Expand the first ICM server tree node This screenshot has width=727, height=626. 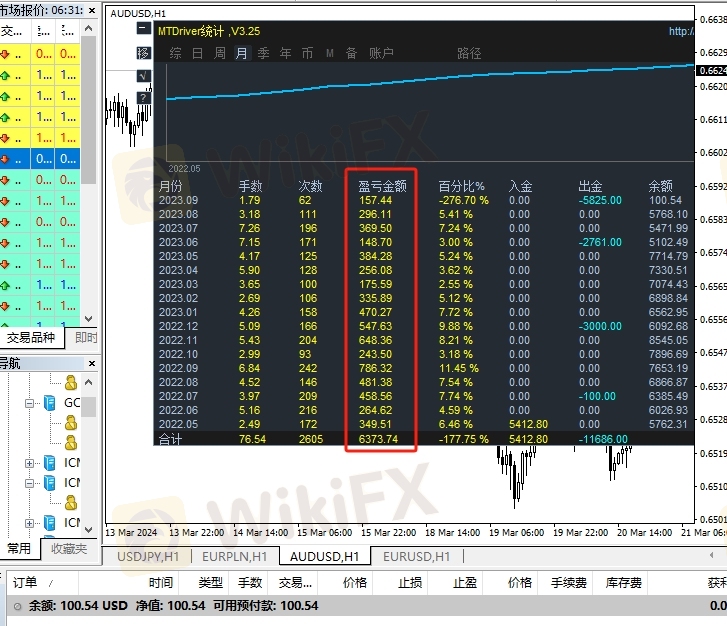click(31, 463)
